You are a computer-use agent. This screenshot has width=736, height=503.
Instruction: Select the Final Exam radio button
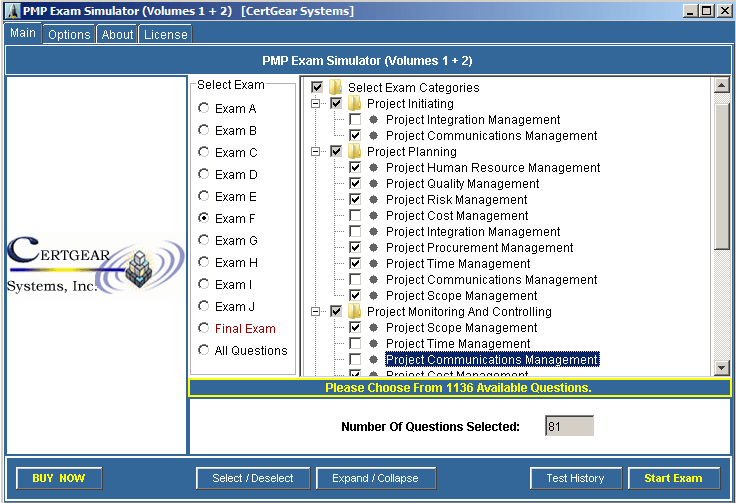coord(203,328)
